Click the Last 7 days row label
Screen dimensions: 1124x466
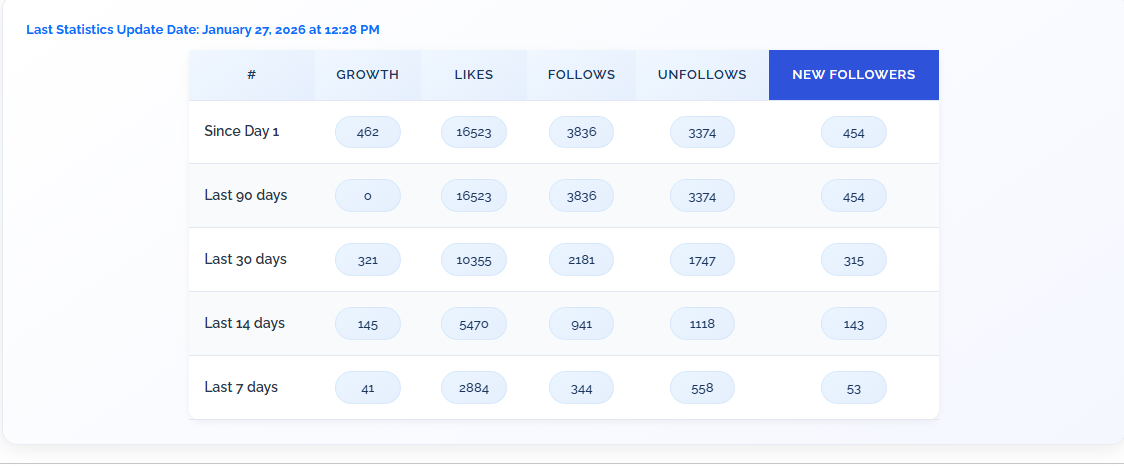click(x=241, y=387)
